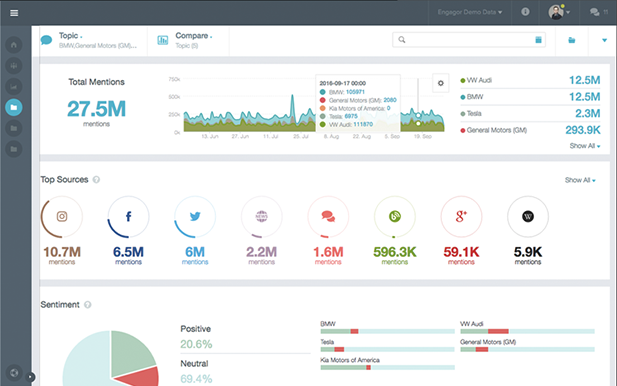The height and width of the screenshot is (386, 617).
Task: Expand the sidebar with arrow button
Action: pos(30,377)
